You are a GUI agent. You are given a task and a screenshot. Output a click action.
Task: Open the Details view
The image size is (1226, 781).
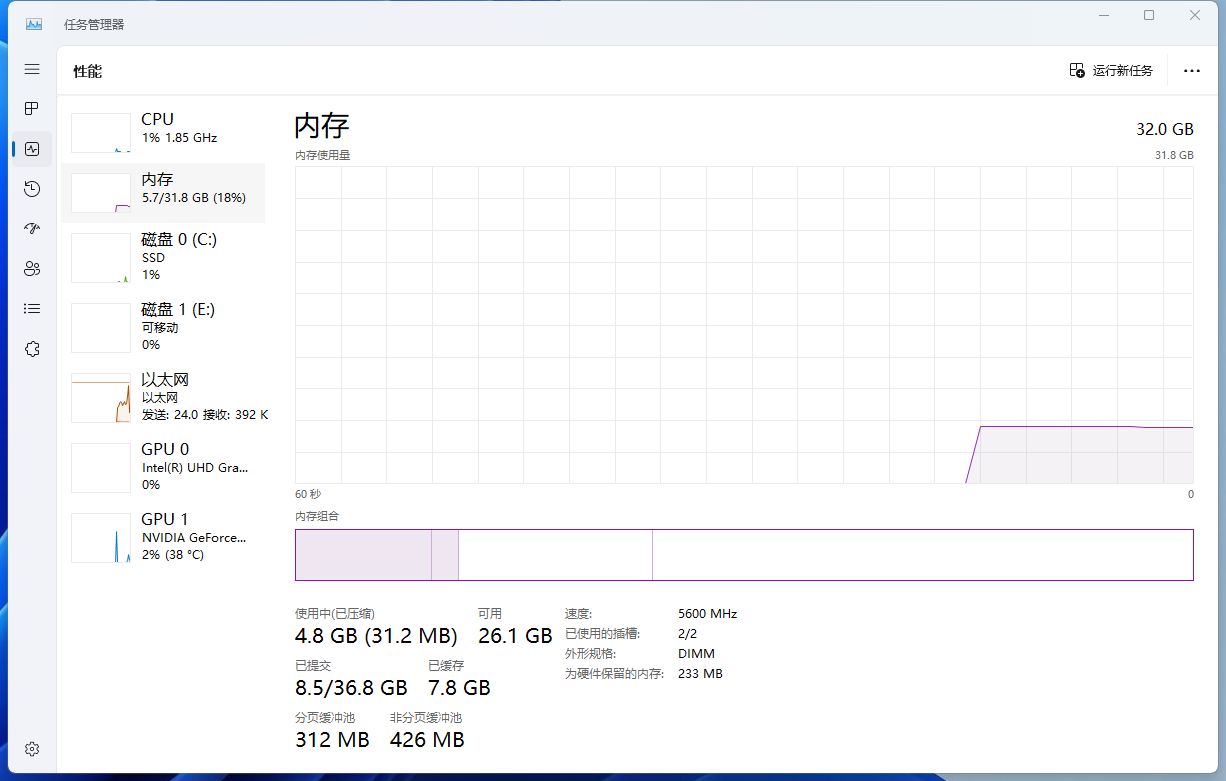[x=31, y=308]
